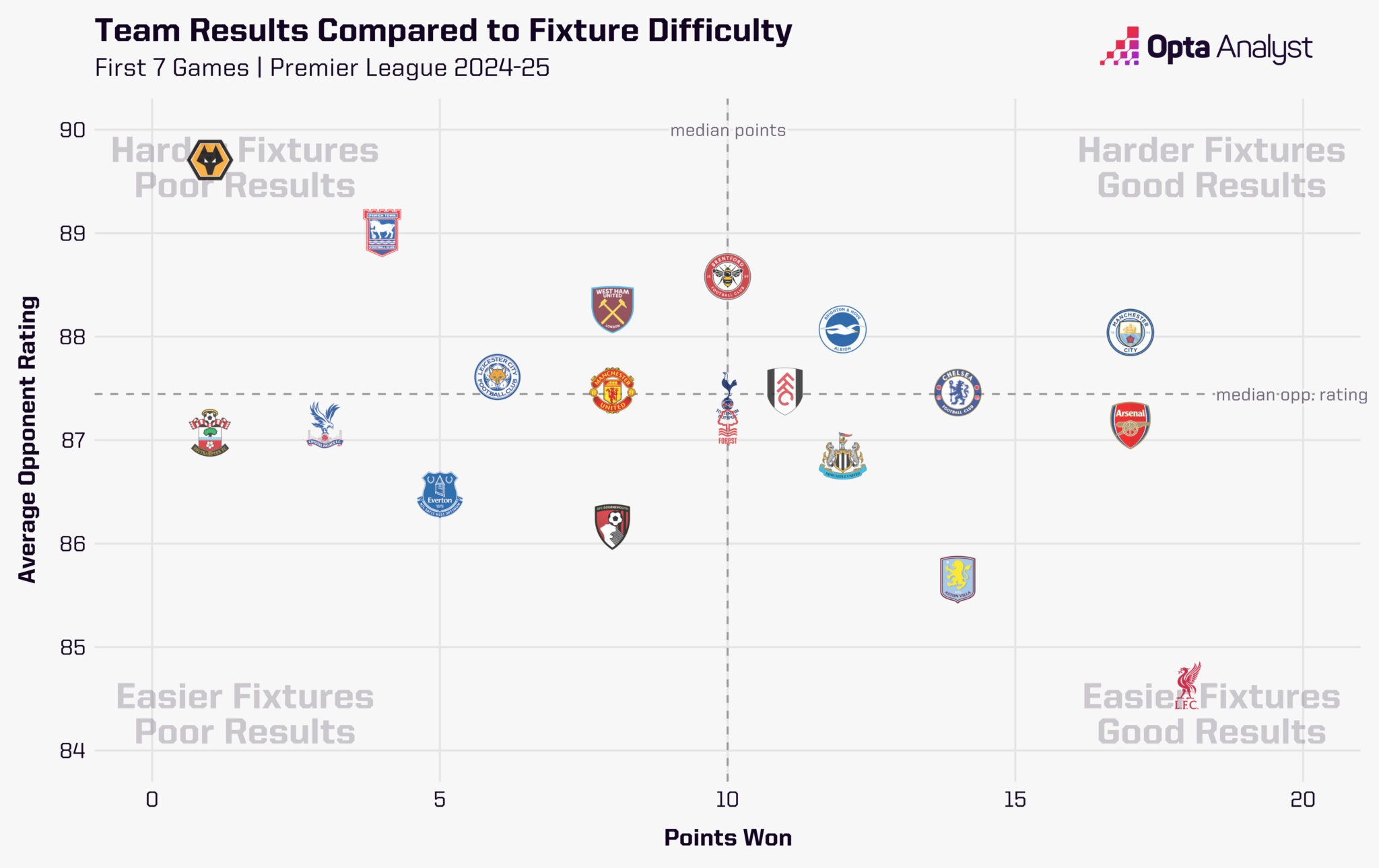
Task: Click the Fulham FC shield
Action: click(785, 391)
